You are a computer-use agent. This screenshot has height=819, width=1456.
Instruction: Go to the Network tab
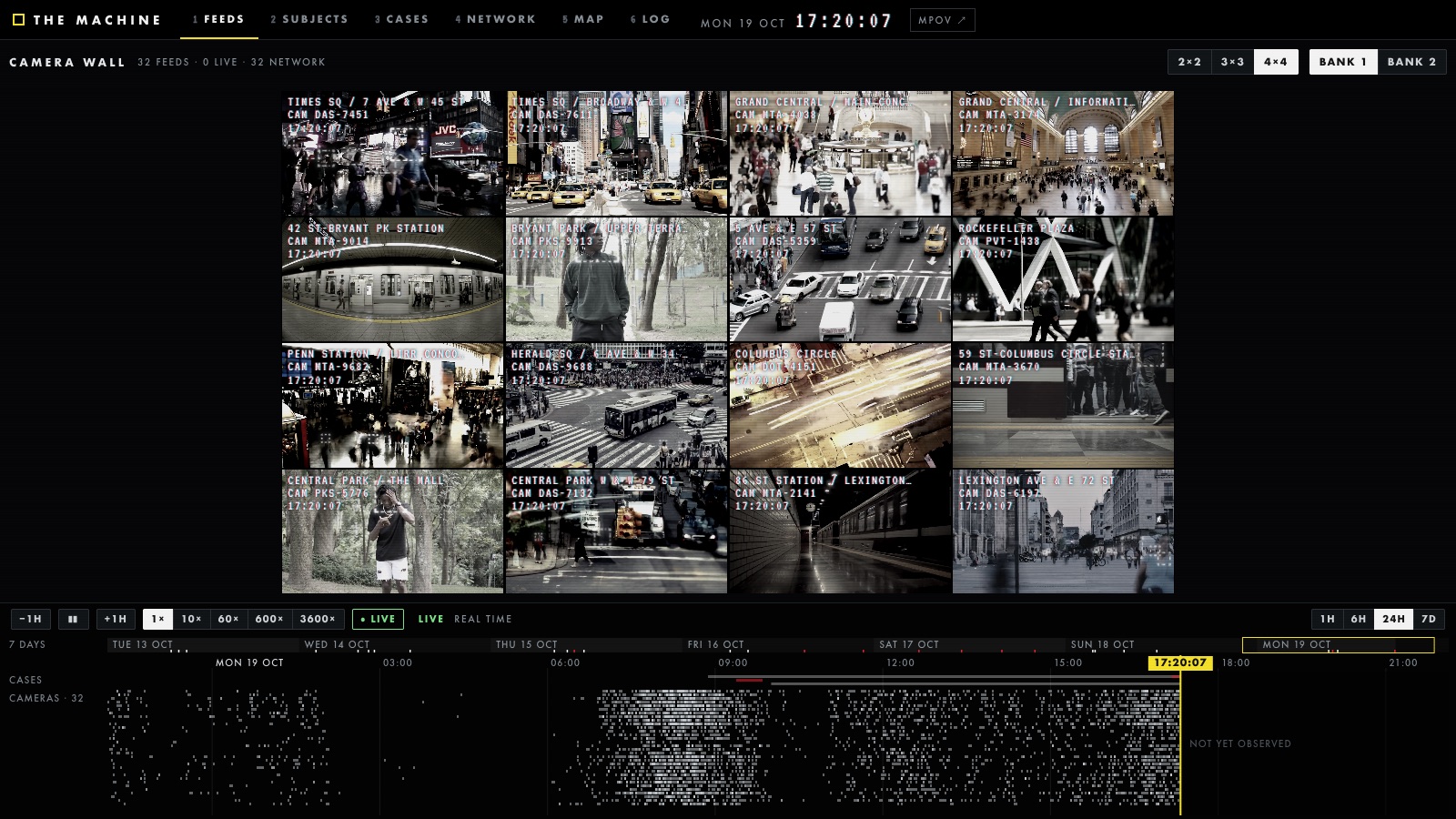click(x=495, y=19)
